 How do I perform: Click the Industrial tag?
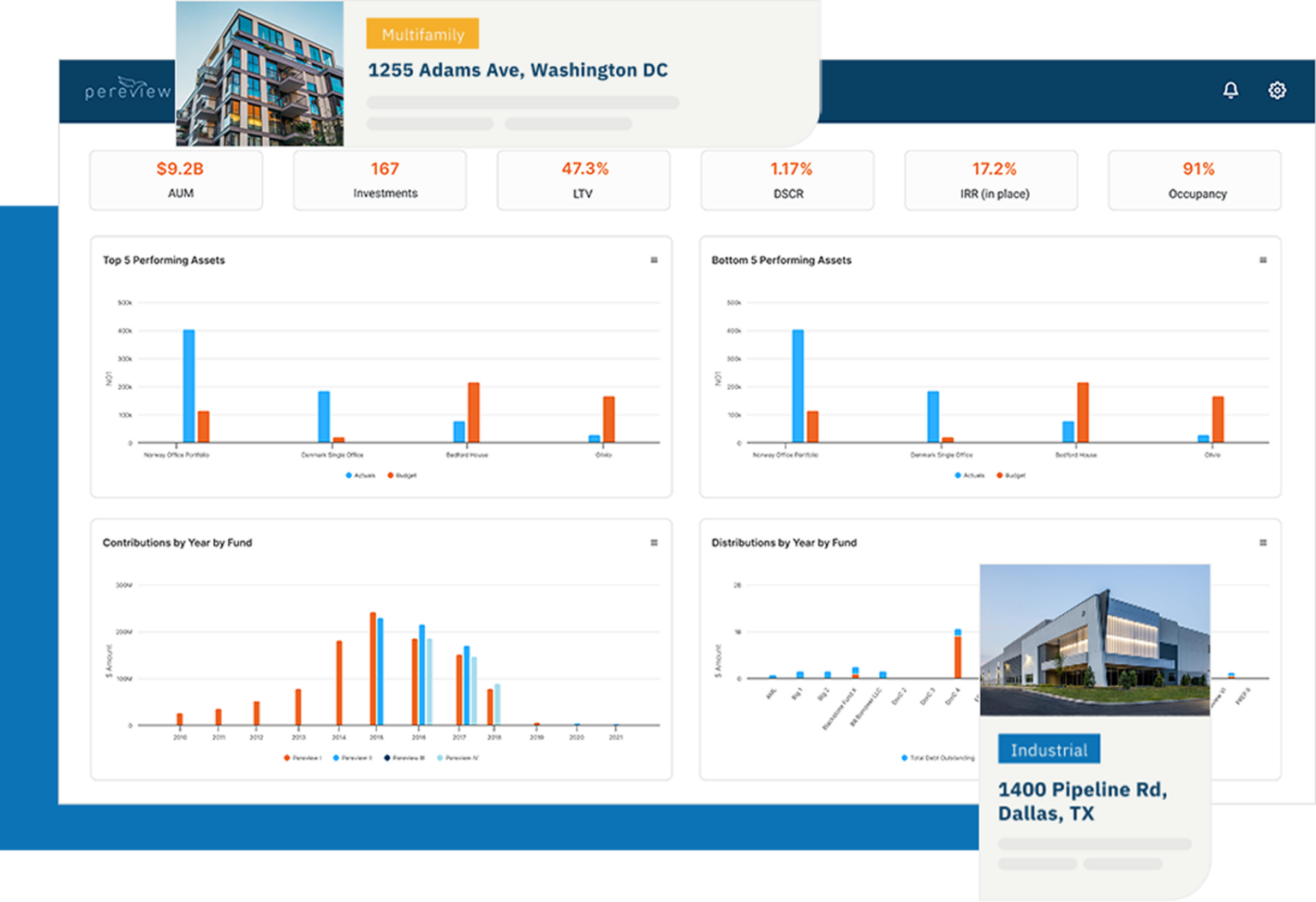click(x=1049, y=750)
